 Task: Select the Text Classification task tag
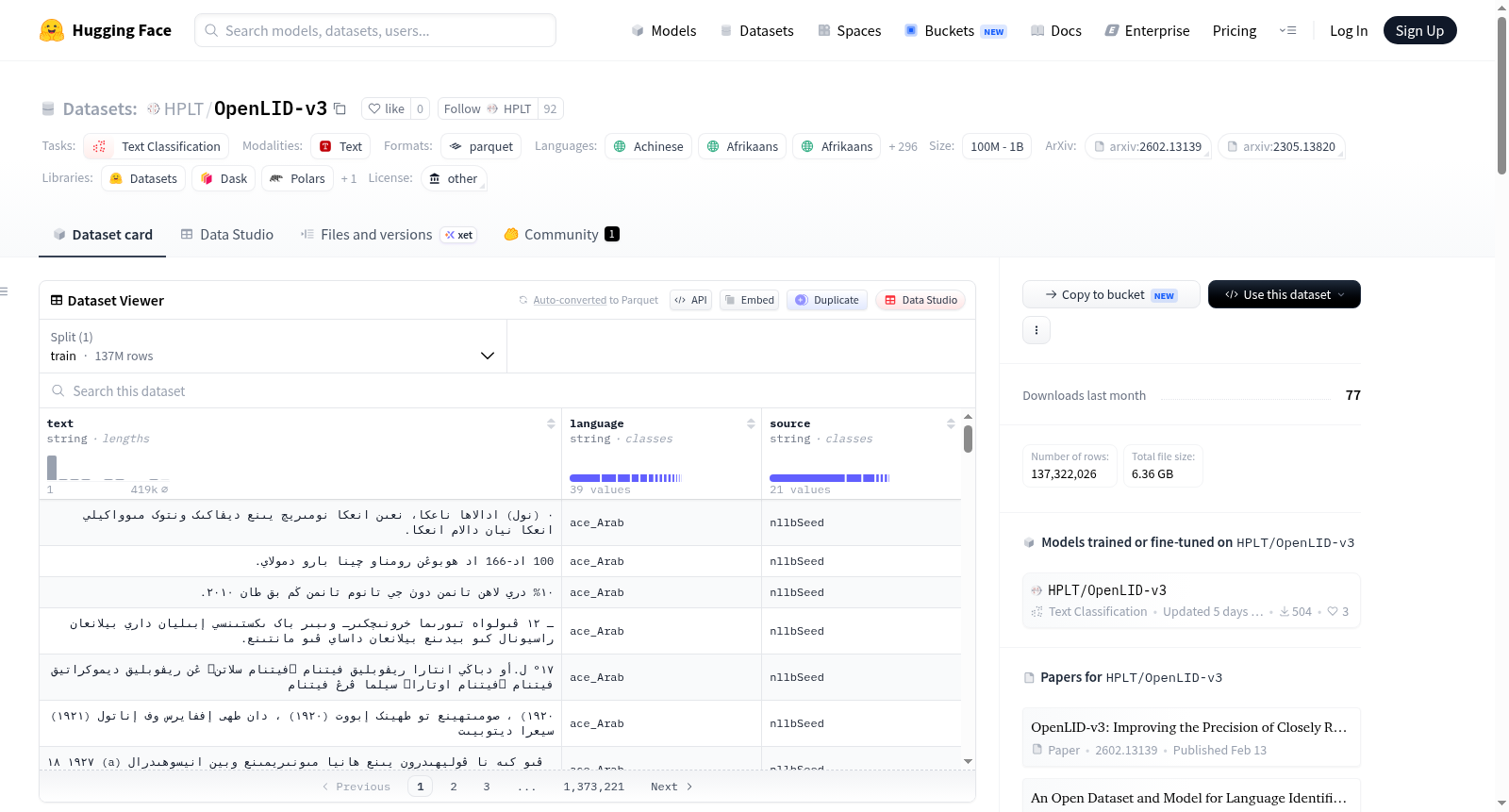tap(157, 146)
